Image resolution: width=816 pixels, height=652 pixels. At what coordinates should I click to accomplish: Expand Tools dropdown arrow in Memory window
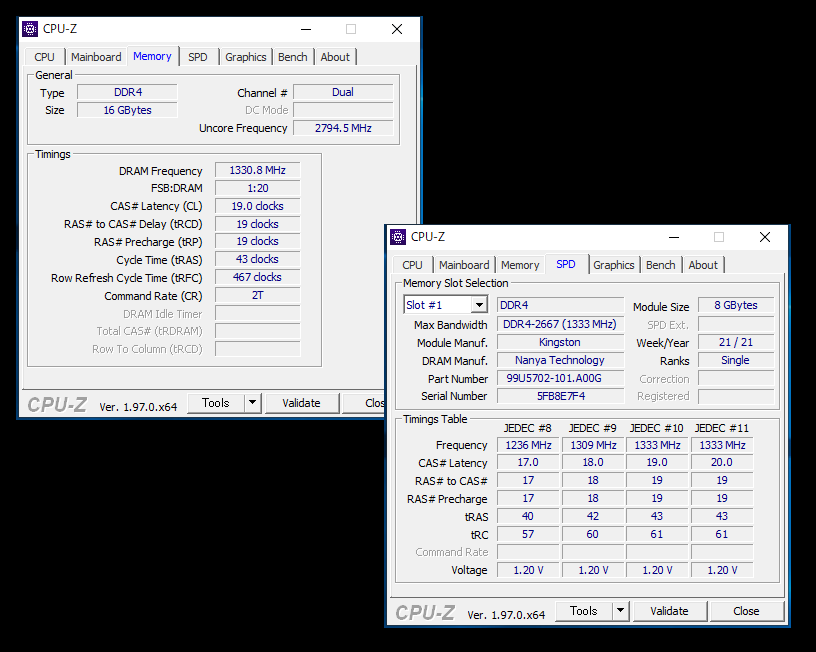coord(252,403)
